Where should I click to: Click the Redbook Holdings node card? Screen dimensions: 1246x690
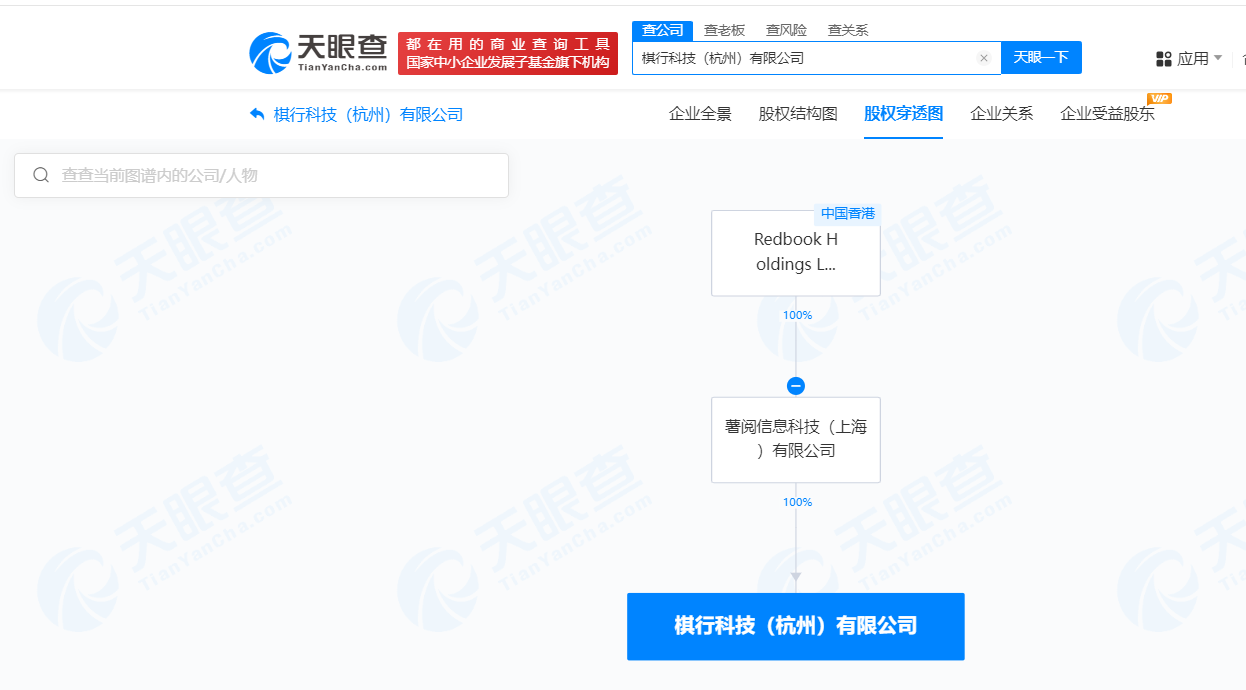tap(795, 252)
